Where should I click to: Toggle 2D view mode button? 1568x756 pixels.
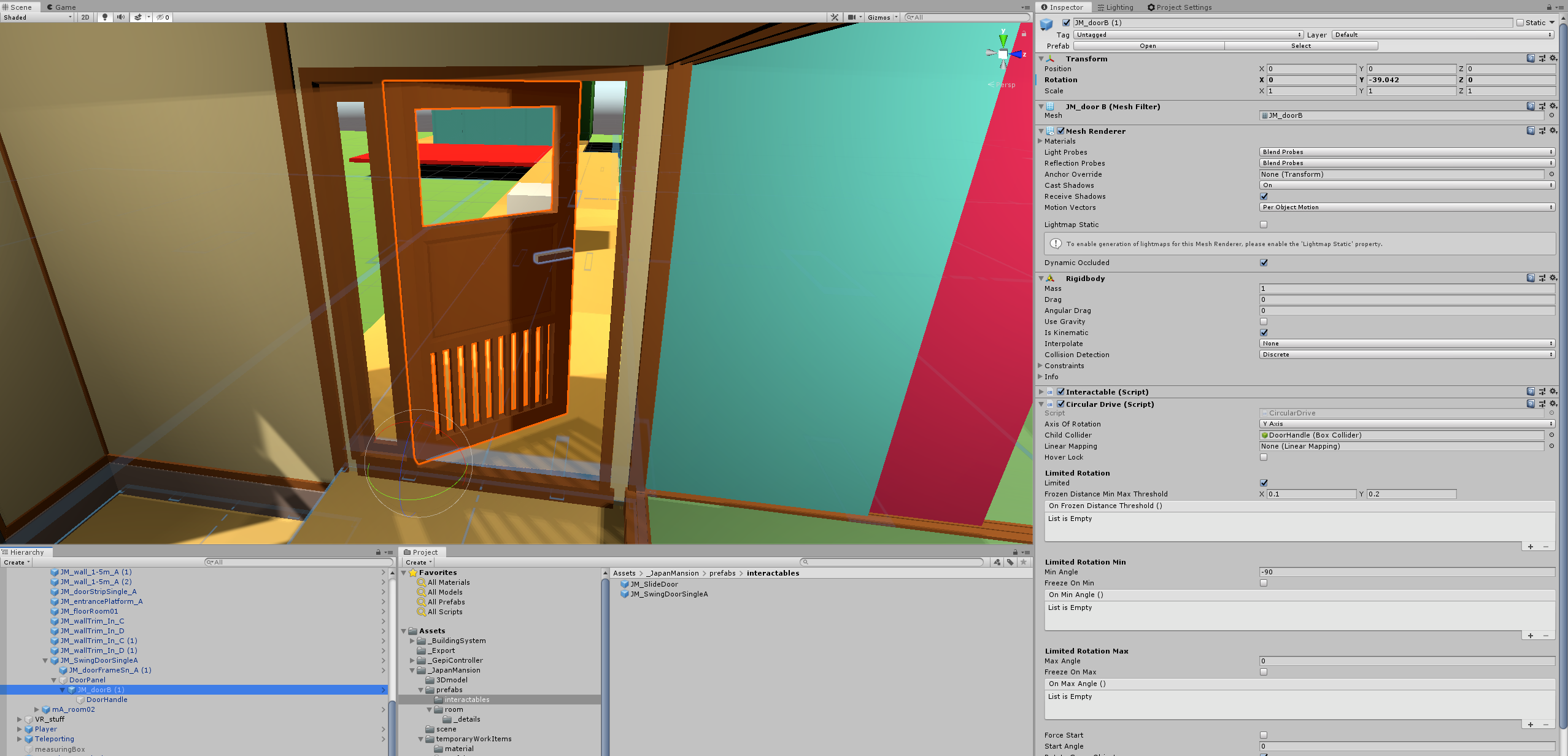tap(85, 17)
